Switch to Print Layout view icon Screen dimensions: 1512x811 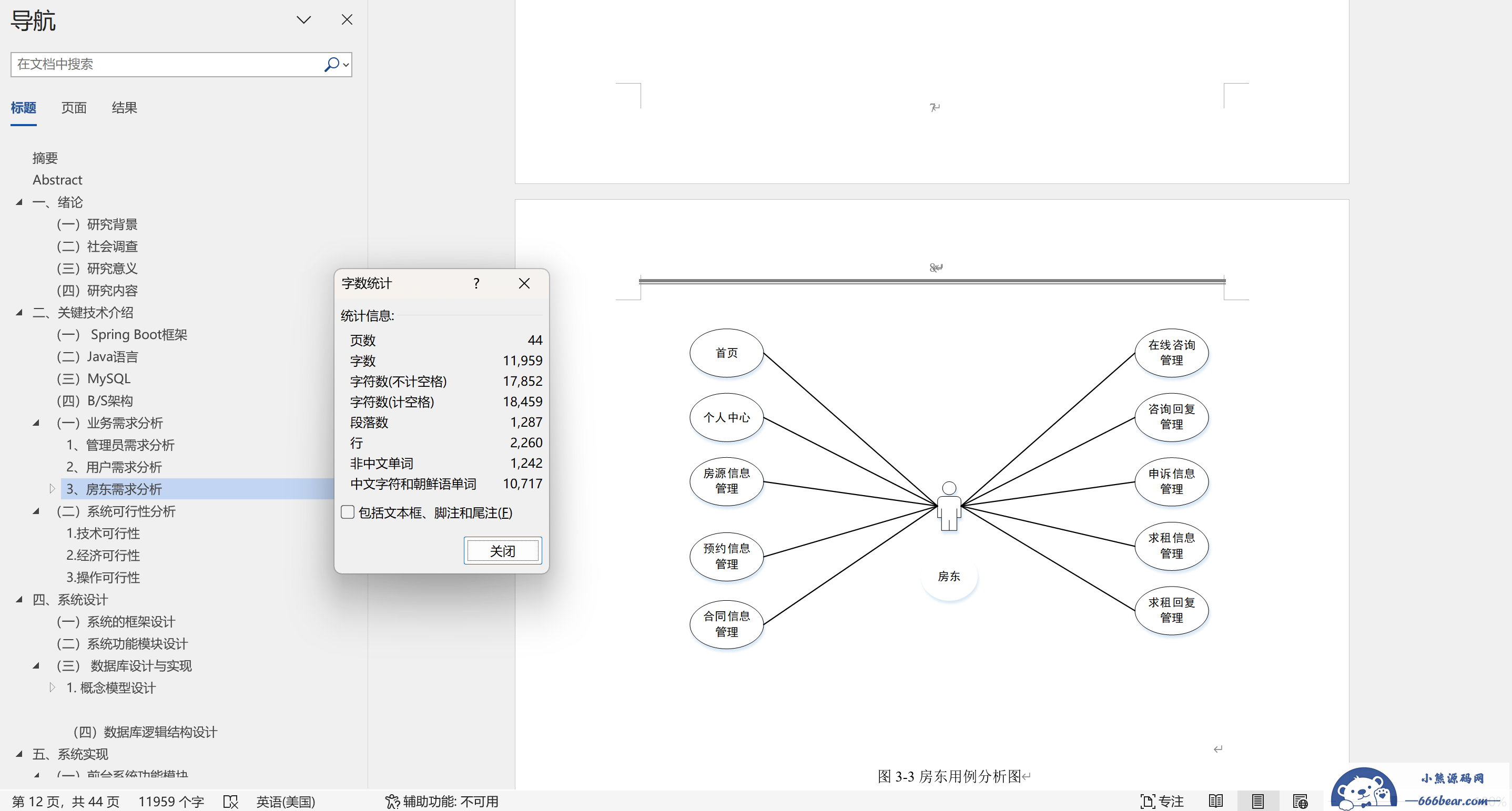pos(1257,802)
